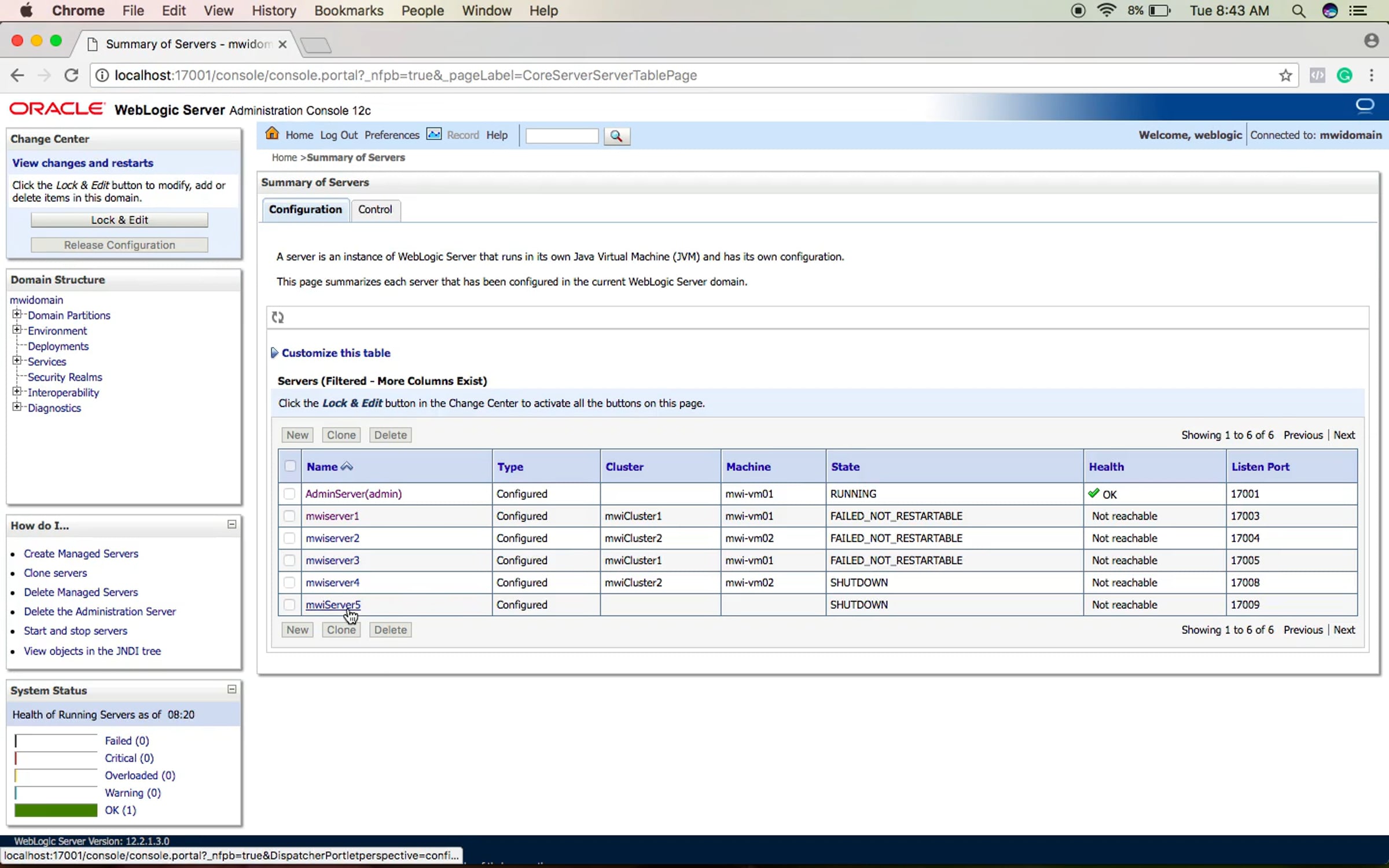Open the mwiServer5 server link
Screen dimensions: 1389x868
(333, 605)
